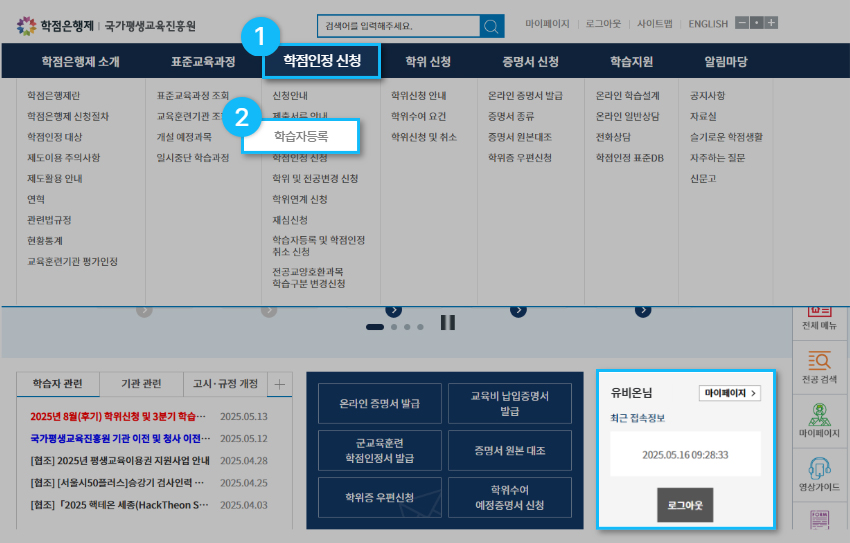Select 학위 및 전공변경 신청 link
The image size is (850, 543).
coord(315,178)
